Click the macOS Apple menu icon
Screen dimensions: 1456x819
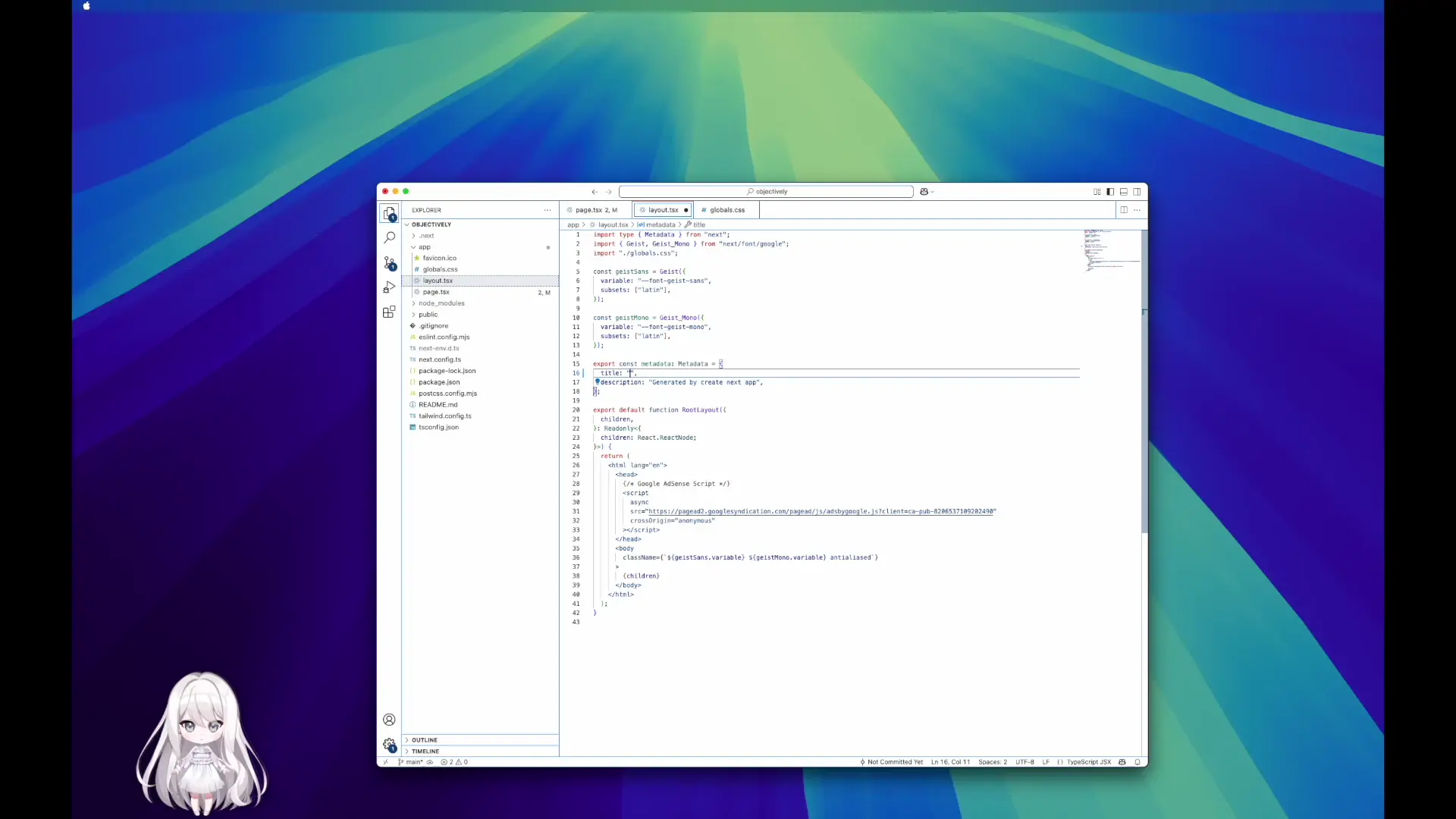pyautogui.click(x=86, y=6)
